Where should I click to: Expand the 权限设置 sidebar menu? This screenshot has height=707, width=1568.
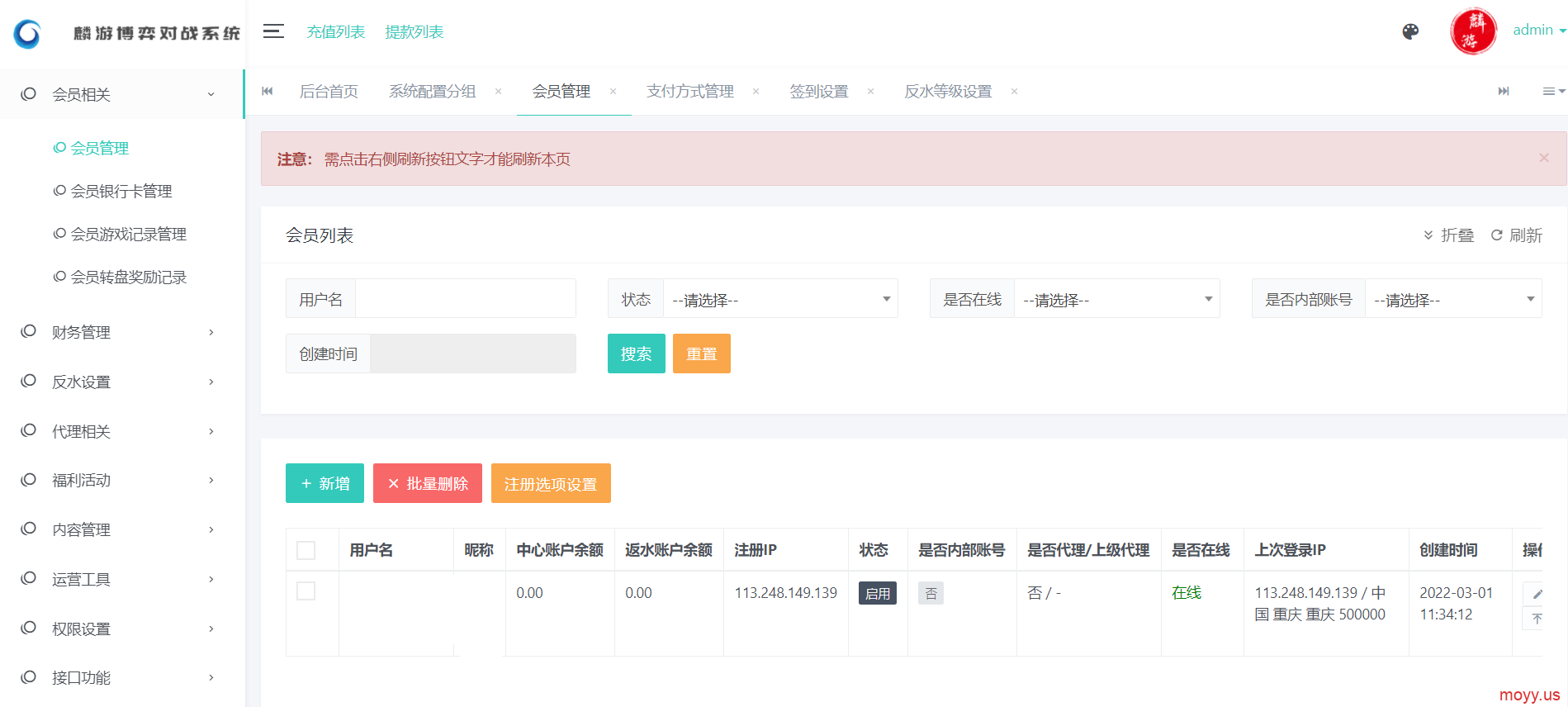click(x=122, y=629)
